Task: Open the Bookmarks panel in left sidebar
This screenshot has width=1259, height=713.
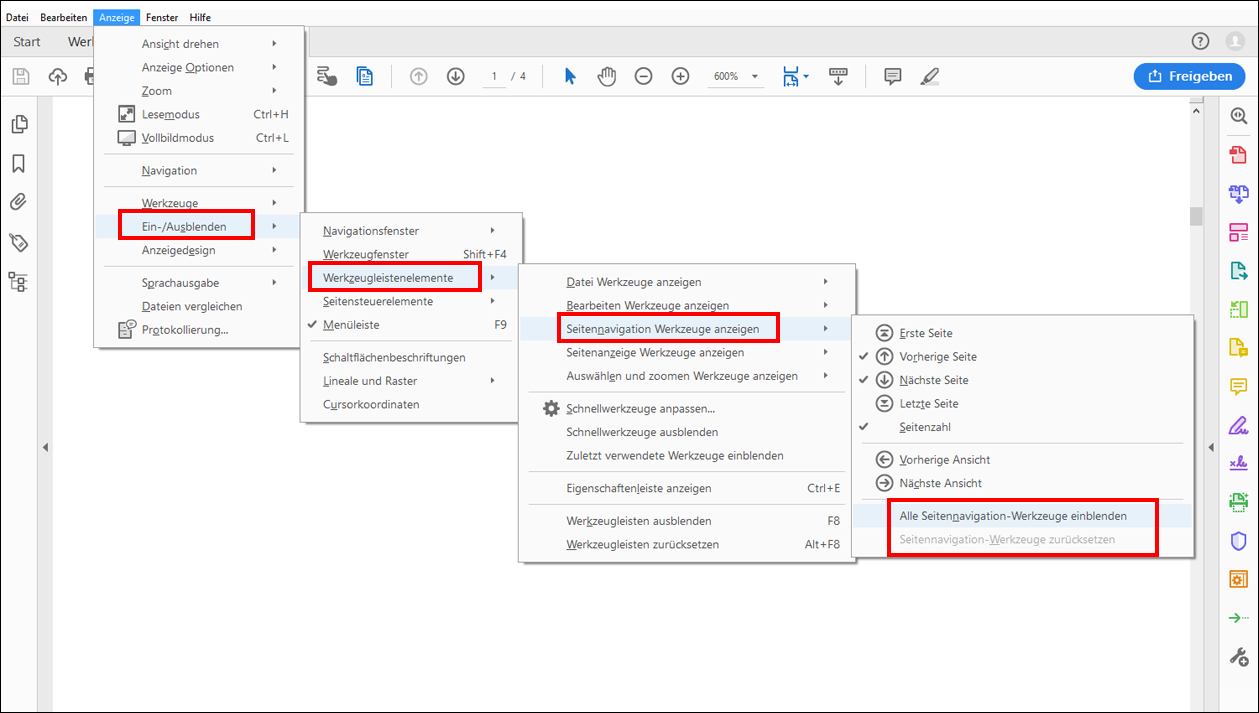Action: tap(18, 164)
